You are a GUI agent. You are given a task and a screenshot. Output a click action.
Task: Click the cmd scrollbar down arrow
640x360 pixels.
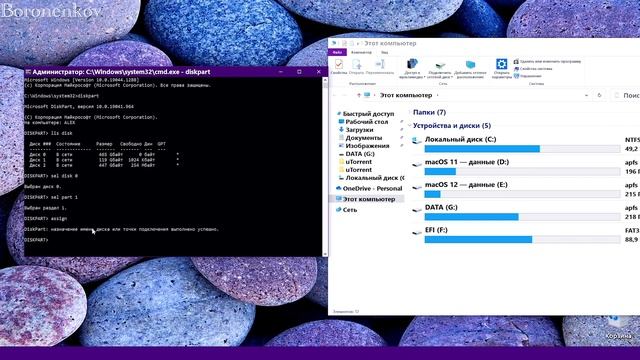point(325,254)
